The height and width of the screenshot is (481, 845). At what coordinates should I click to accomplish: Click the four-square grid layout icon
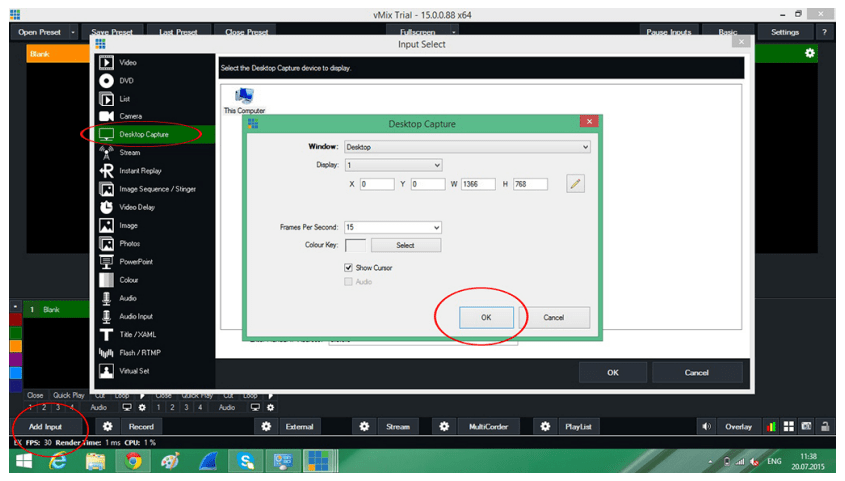click(x=789, y=427)
